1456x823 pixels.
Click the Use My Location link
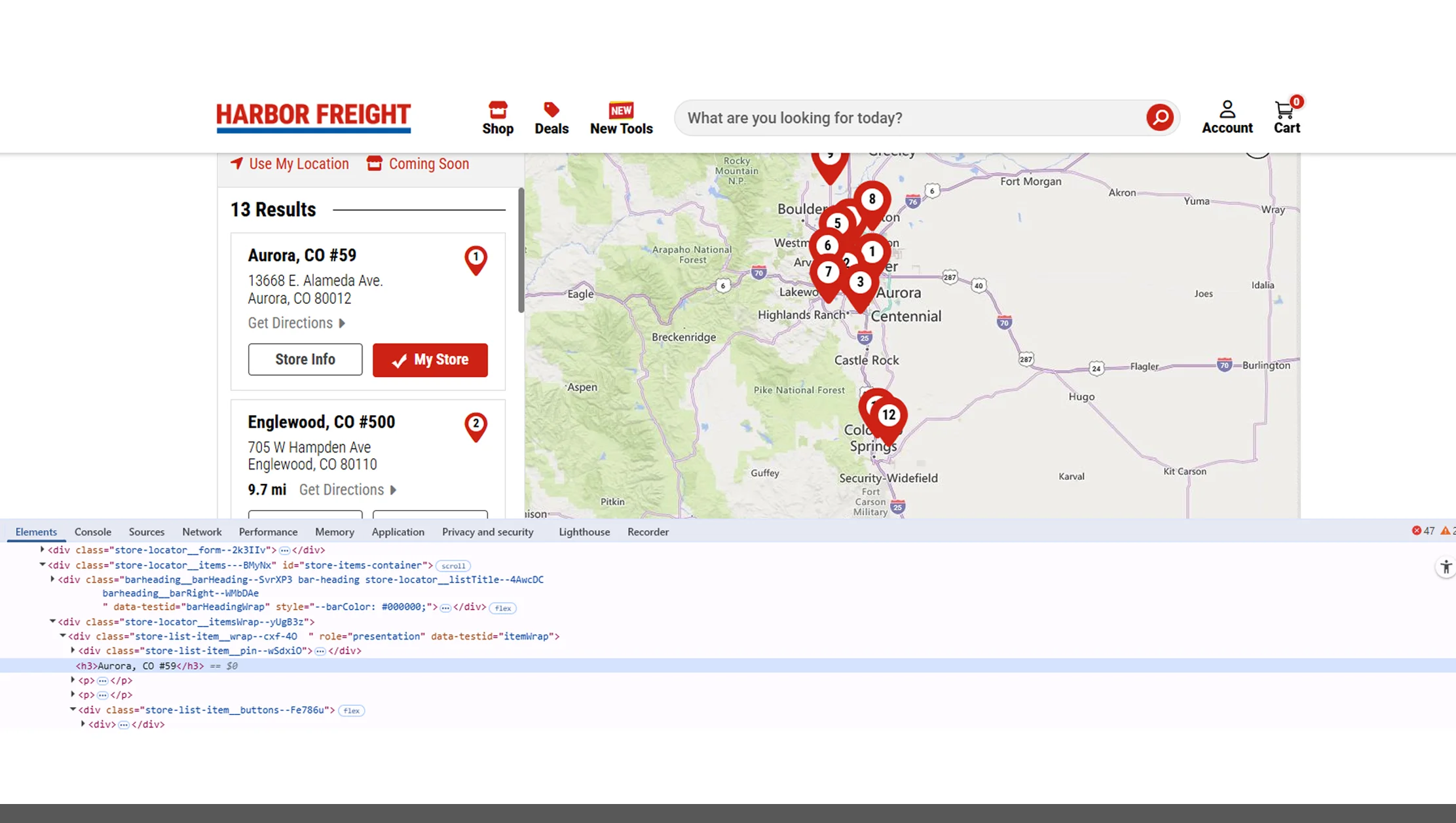(289, 164)
